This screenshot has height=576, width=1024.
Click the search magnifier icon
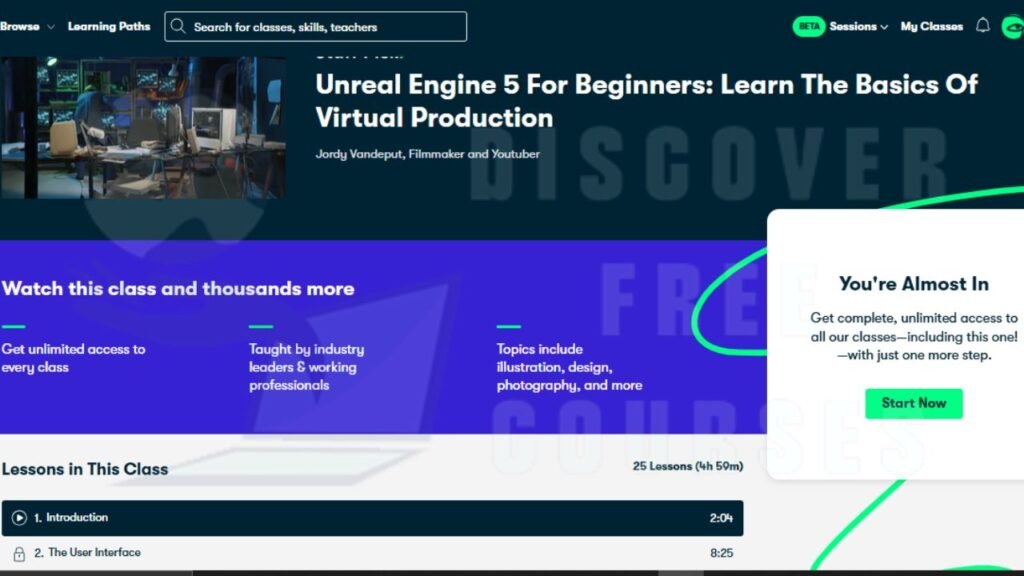point(178,26)
